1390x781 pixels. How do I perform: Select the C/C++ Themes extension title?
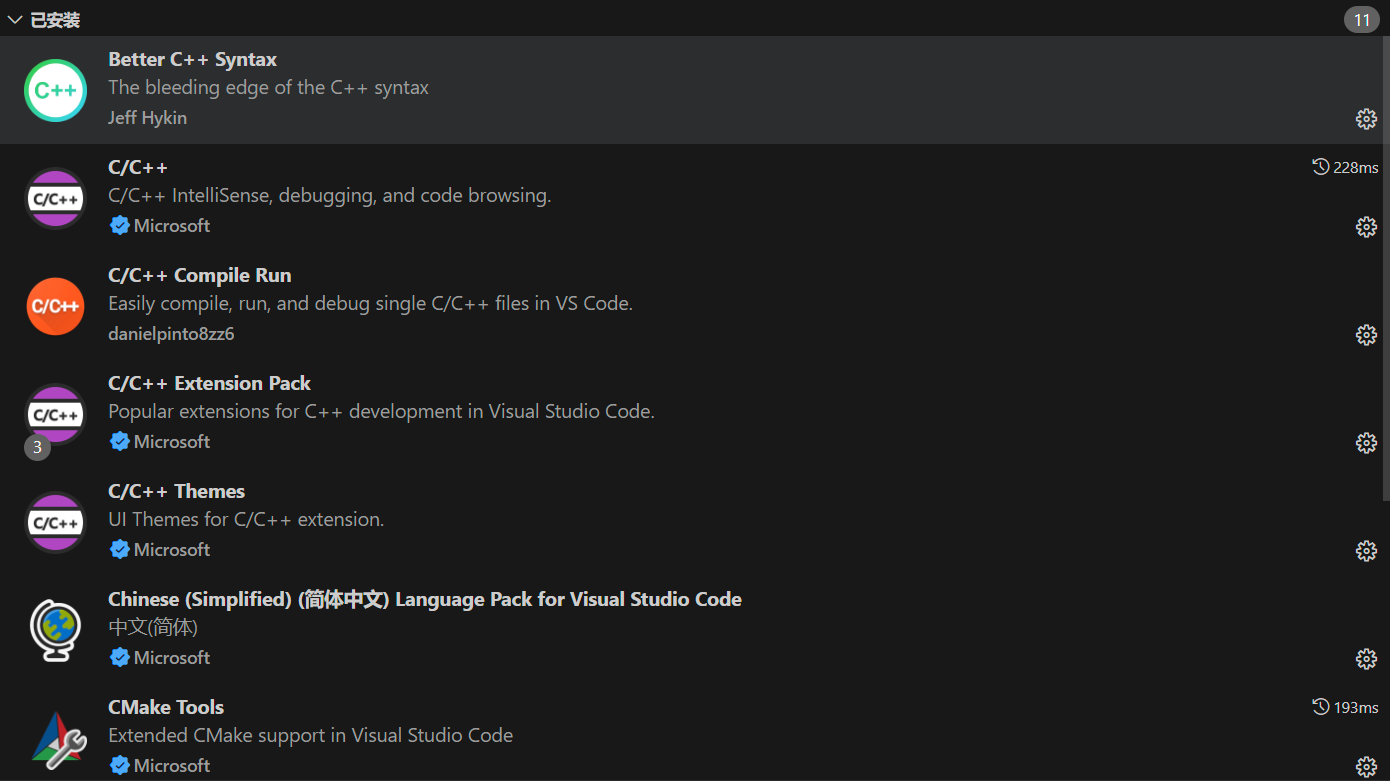tap(176, 491)
